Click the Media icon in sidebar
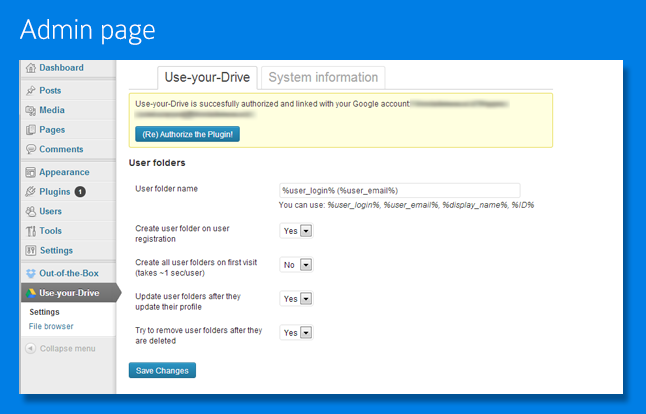 tap(31, 110)
